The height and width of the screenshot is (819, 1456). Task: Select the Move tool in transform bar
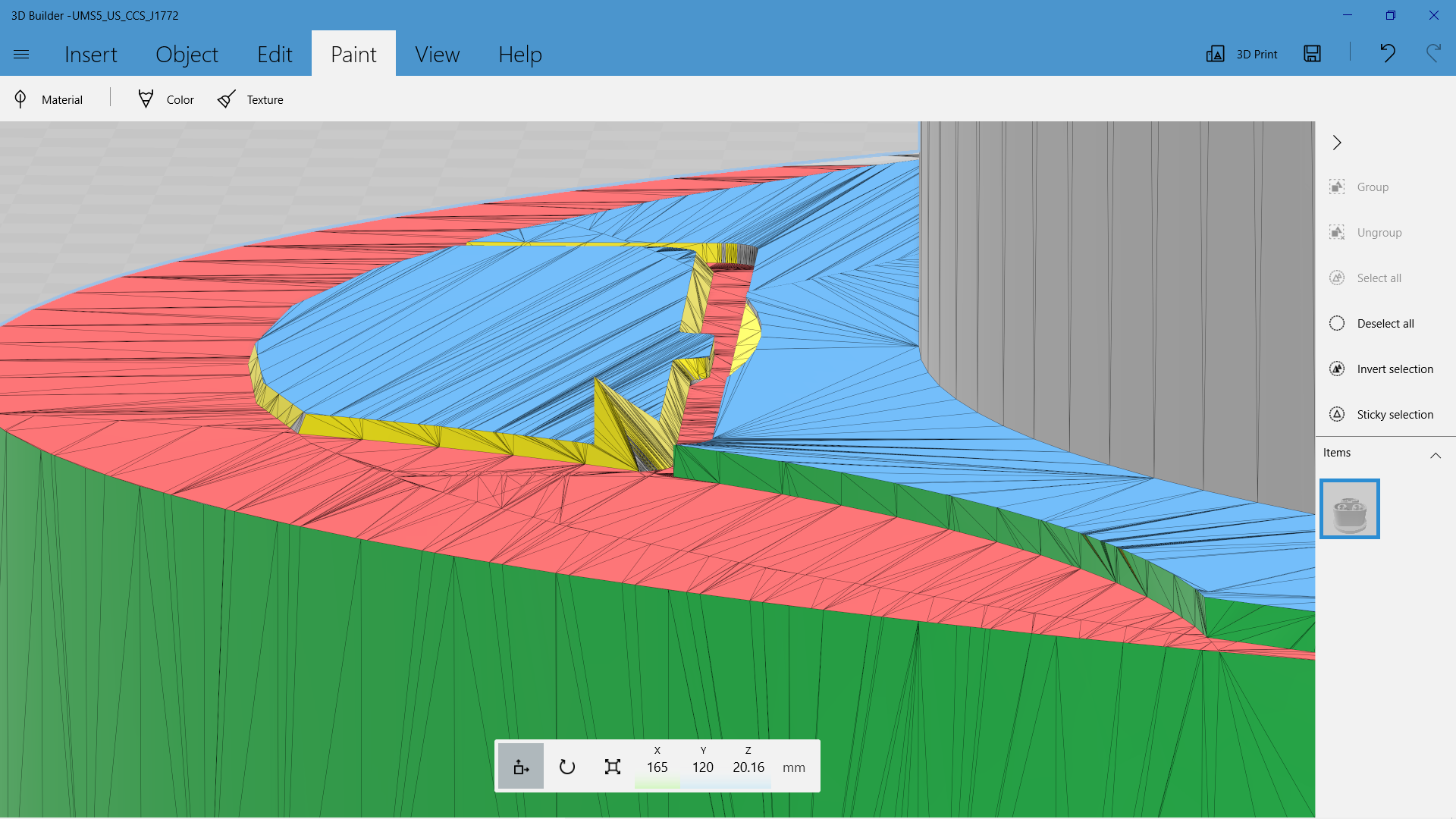pos(521,766)
